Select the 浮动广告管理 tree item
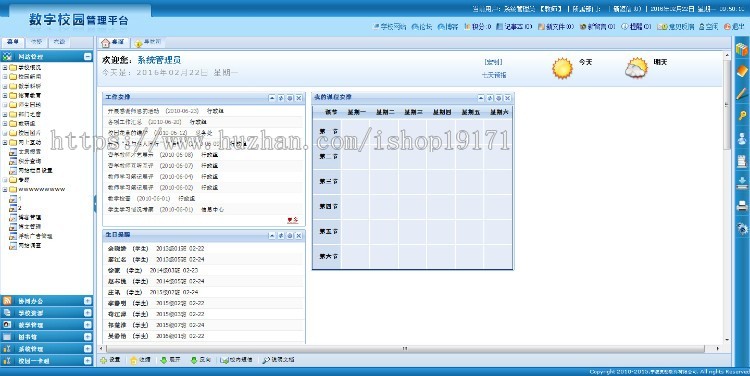 click(x=35, y=236)
